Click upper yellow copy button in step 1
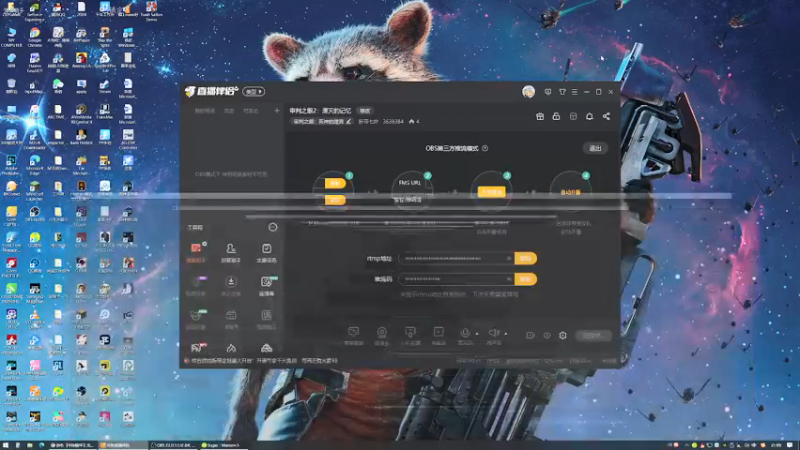 pyautogui.click(x=335, y=183)
